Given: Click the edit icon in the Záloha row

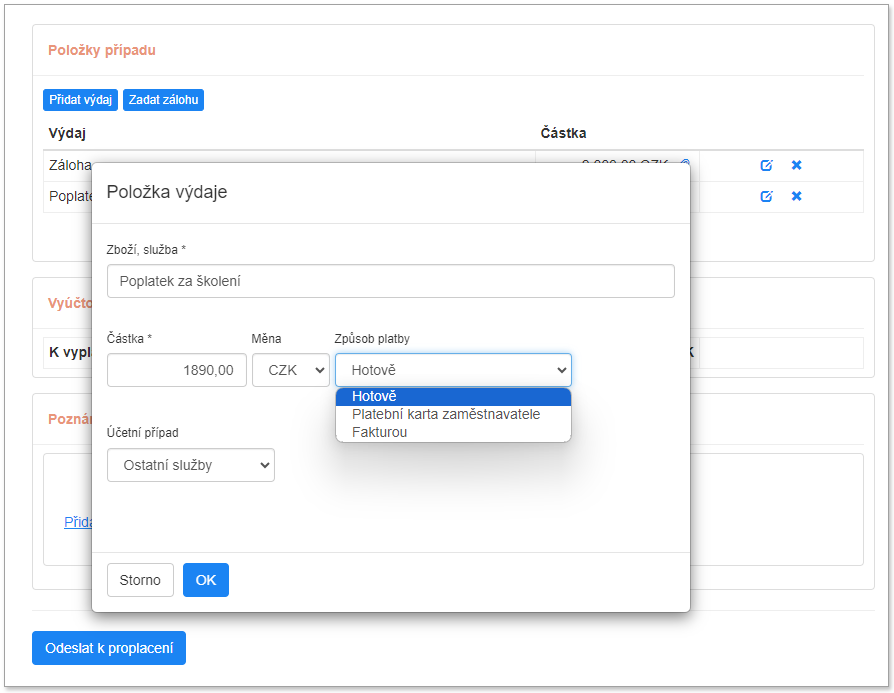Looking at the screenshot, I should [766, 165].
